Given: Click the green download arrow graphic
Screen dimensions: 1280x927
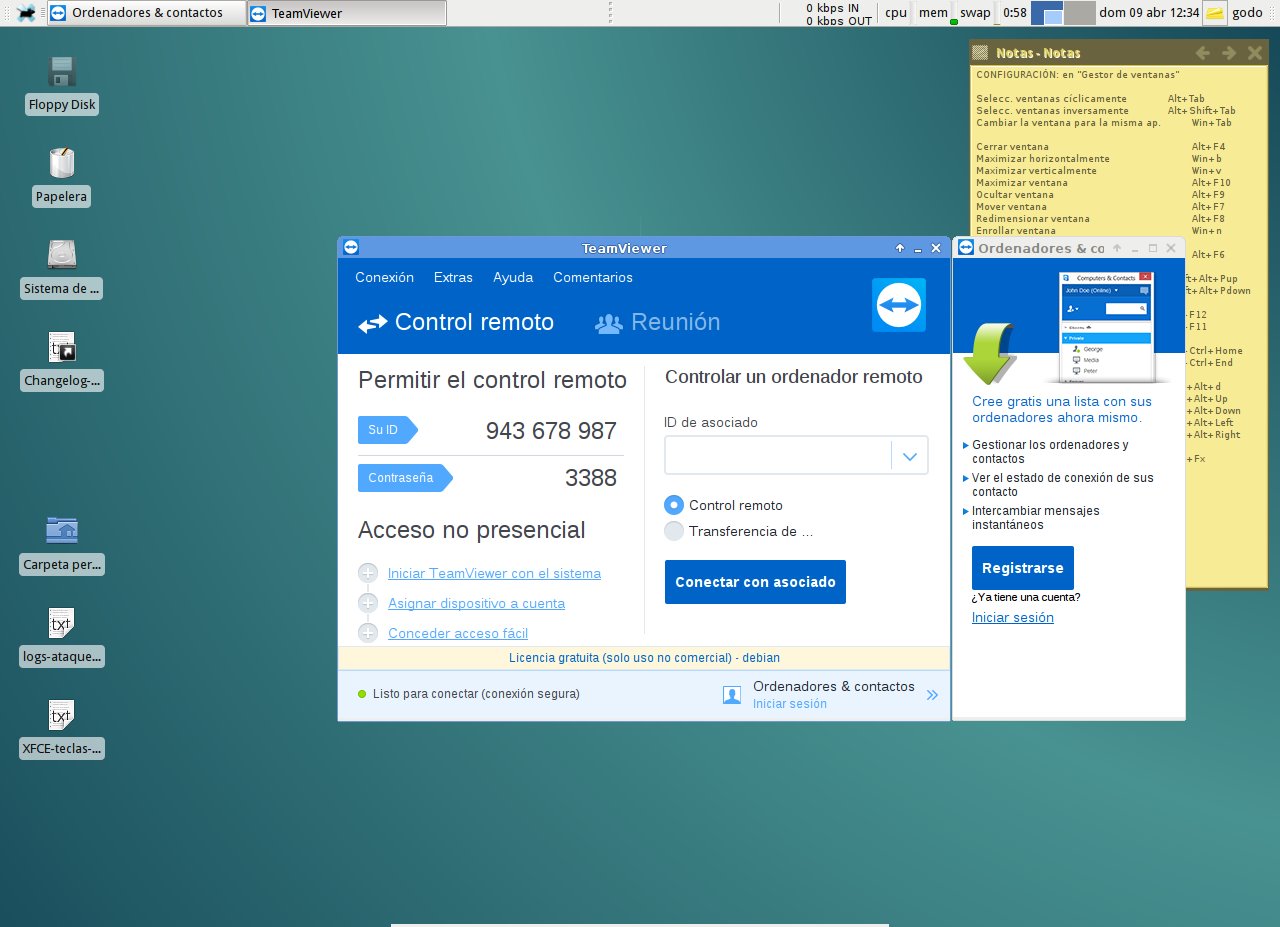Looking at the screenshot, I should 990,354.
